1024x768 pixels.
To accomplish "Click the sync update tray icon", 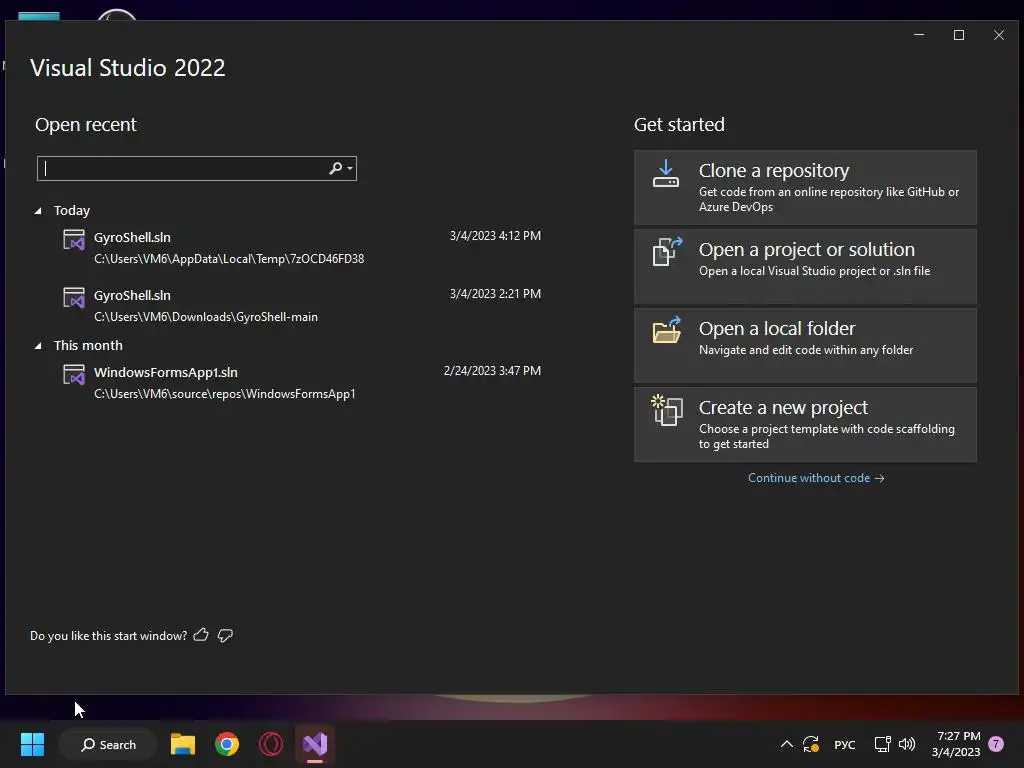I will [x=811, y=744].
